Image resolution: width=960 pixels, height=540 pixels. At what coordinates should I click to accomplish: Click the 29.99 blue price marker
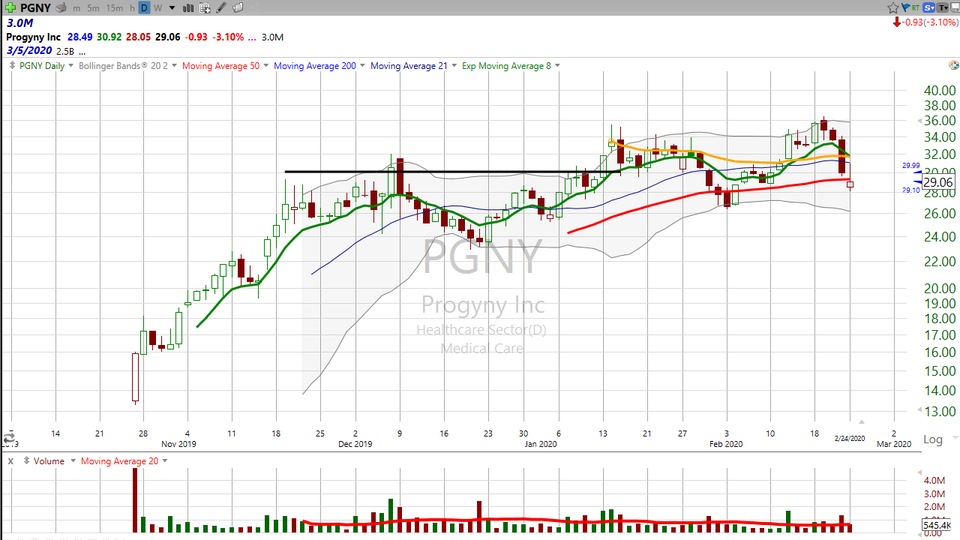click(x=911, y=165)
